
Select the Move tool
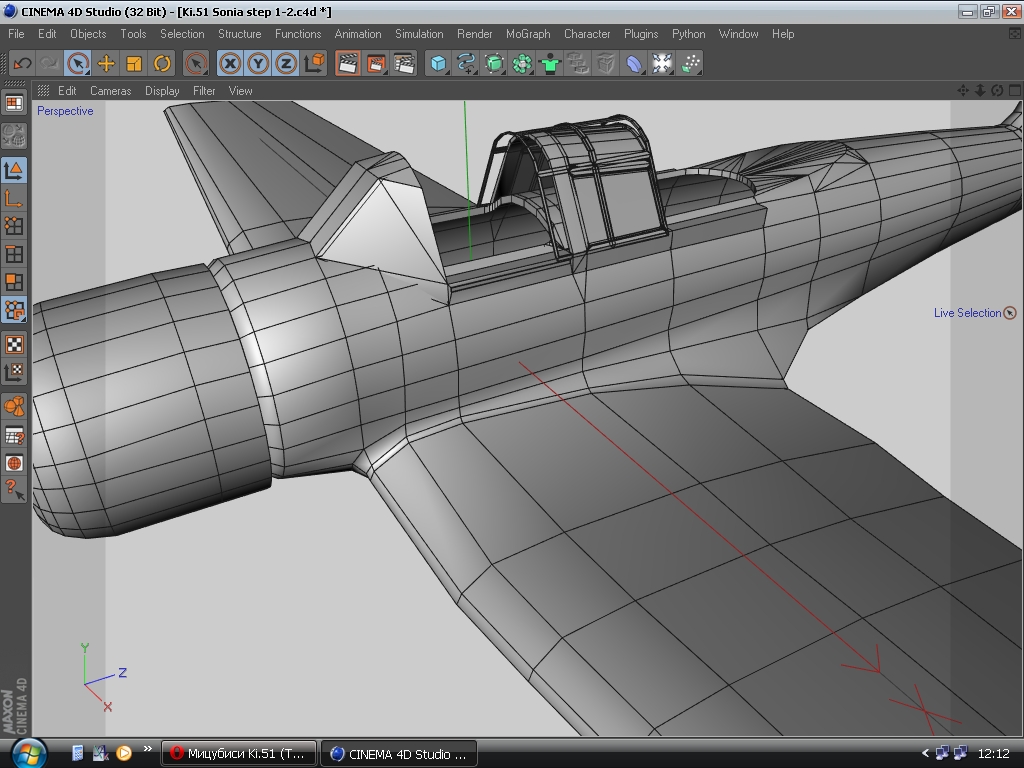click(x=106, y=63)
